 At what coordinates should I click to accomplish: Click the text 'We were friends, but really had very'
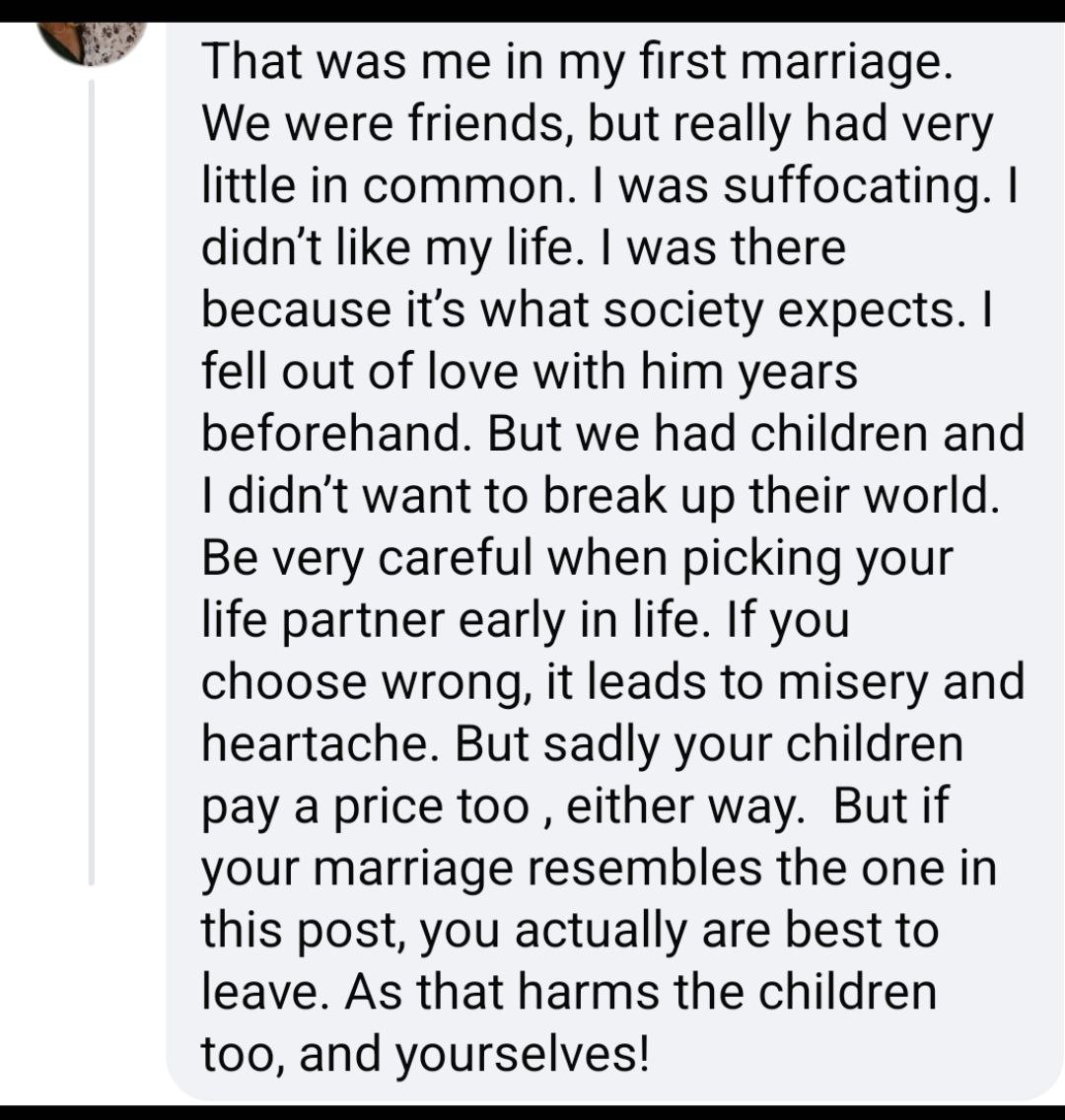coord(597,123)
